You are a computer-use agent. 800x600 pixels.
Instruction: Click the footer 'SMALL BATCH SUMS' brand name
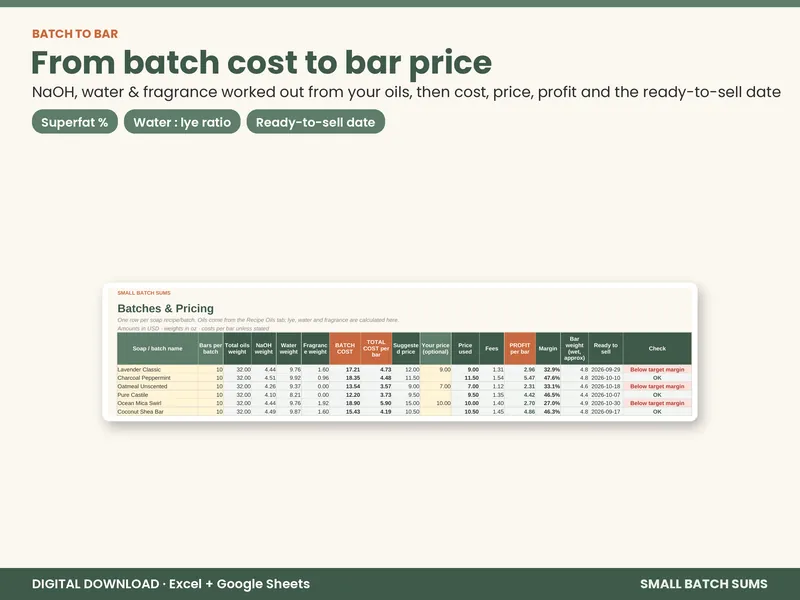coord(704,584)
